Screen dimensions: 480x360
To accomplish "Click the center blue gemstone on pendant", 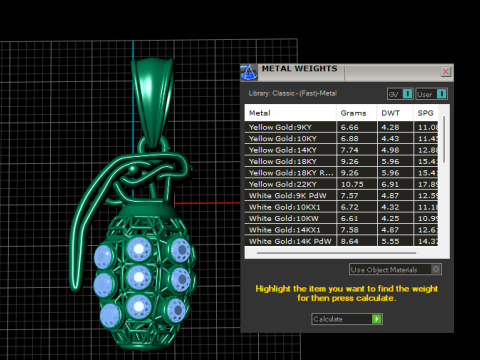I will pos(138,277).
